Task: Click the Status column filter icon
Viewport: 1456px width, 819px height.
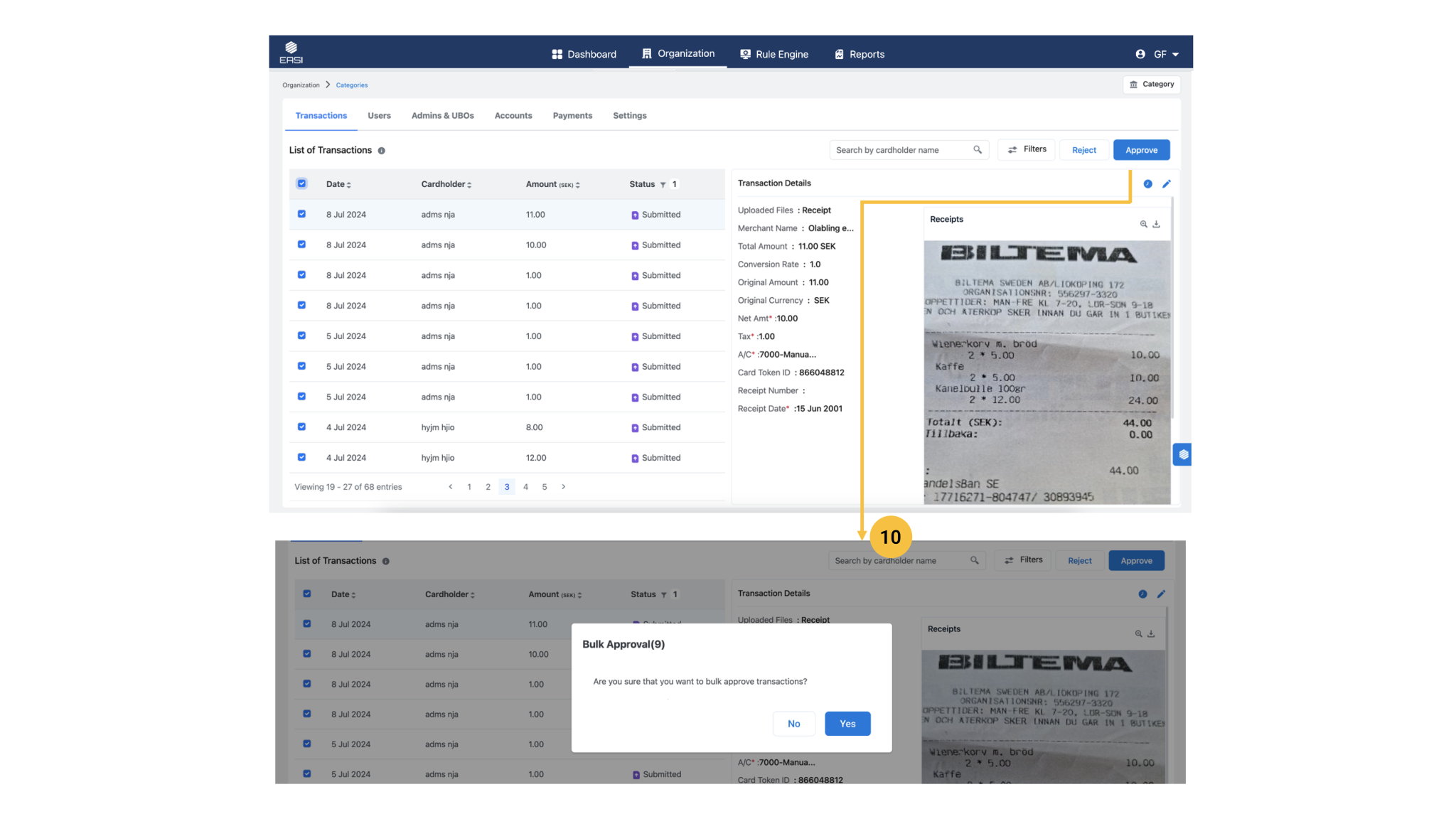Action: pos(663,185)
